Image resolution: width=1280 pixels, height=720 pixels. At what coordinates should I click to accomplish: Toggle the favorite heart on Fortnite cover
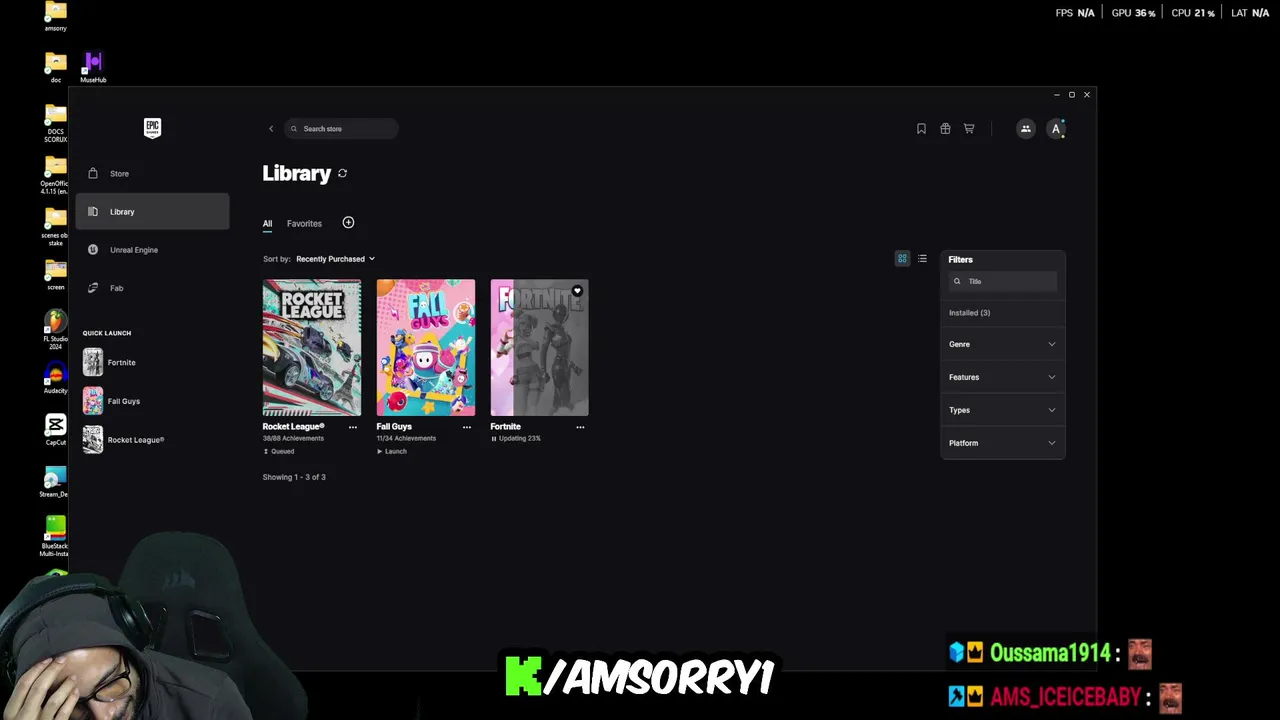point(577,291)
